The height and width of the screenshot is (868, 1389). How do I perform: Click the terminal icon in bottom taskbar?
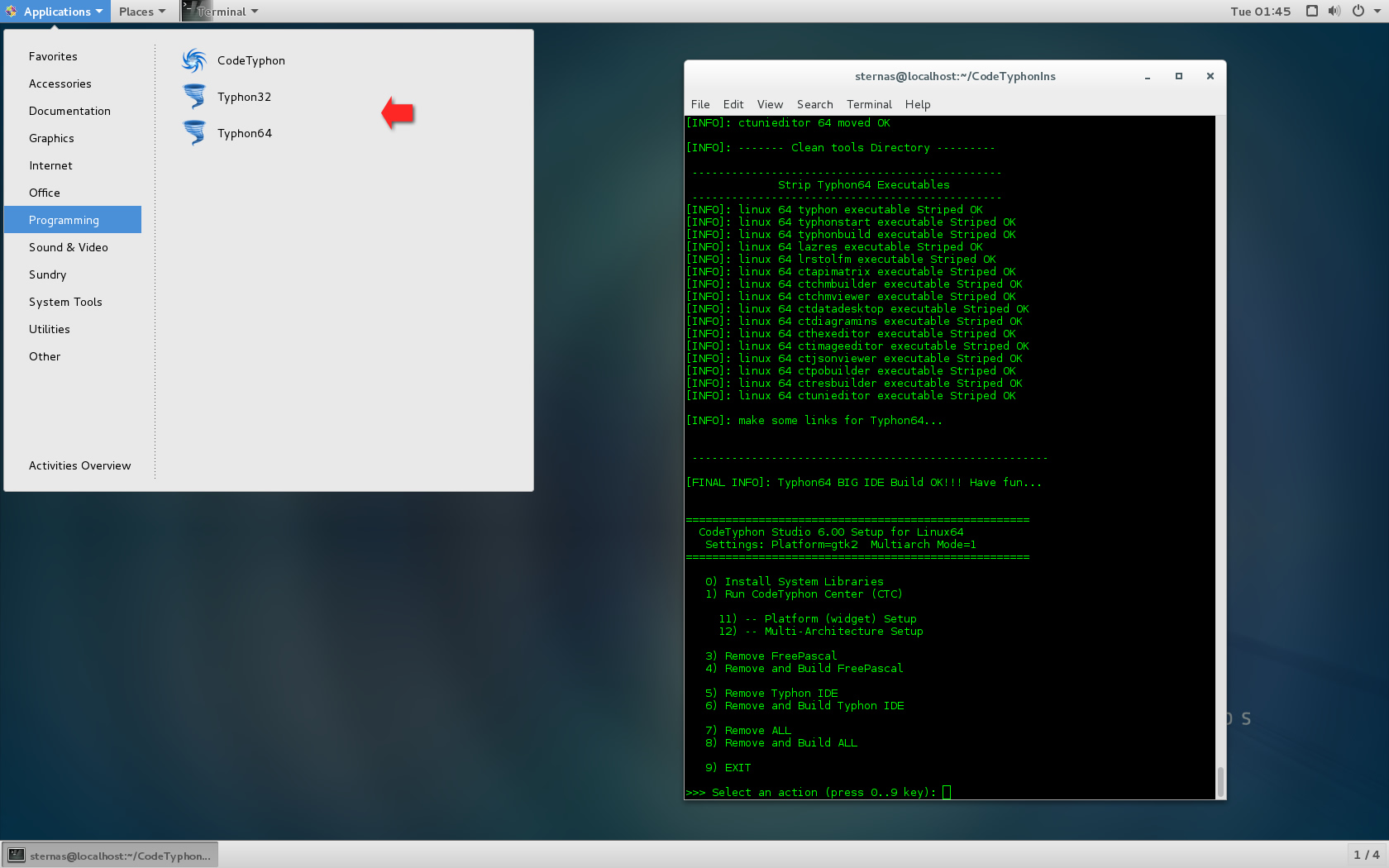pos(17,855)
